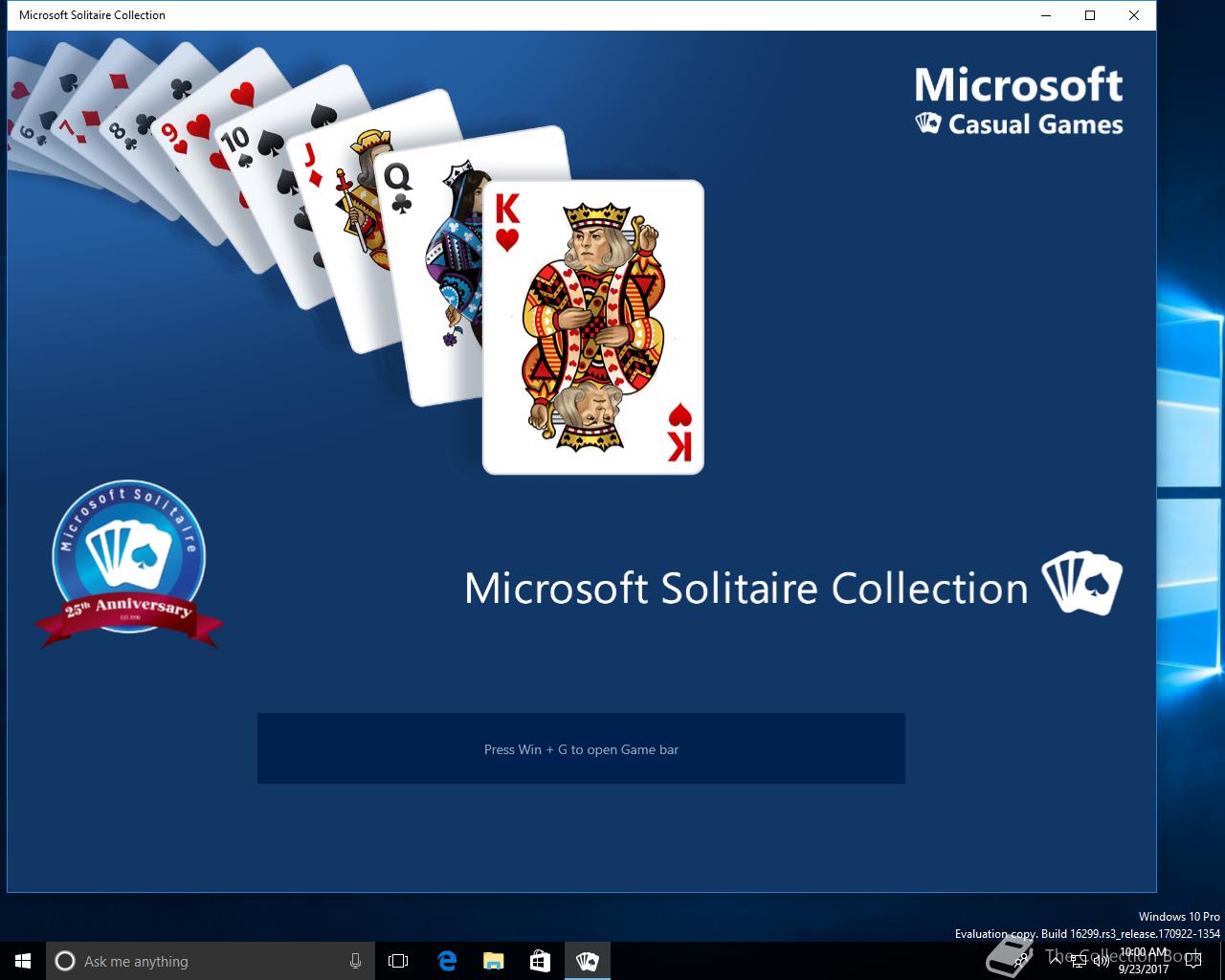Close the Microsoft Solitaire Collection window
This screenshot has height=980, width=1225.
click(x=1134, y=15)
